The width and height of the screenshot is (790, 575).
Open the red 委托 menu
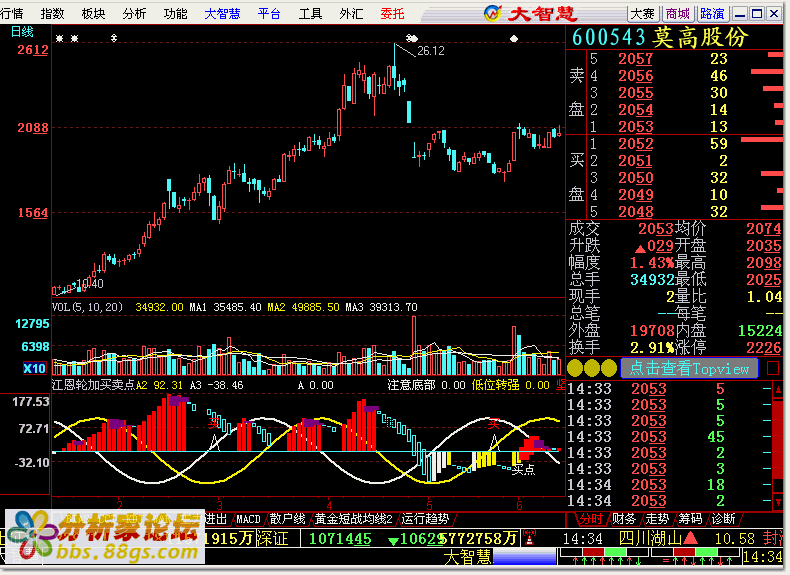pyautogui.click(x=392, y=14)
